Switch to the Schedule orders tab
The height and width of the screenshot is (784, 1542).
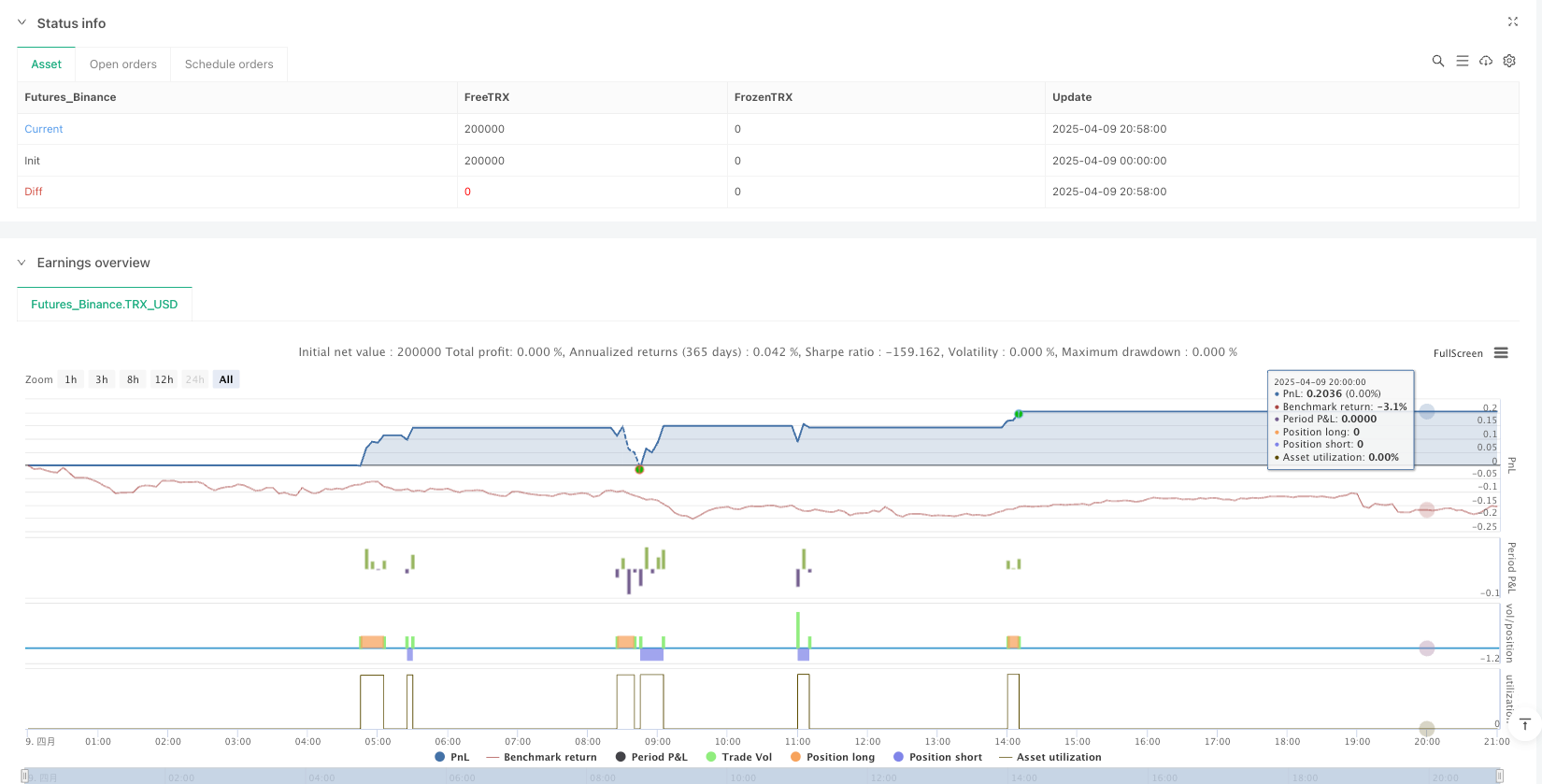click(x=229, y=64)
